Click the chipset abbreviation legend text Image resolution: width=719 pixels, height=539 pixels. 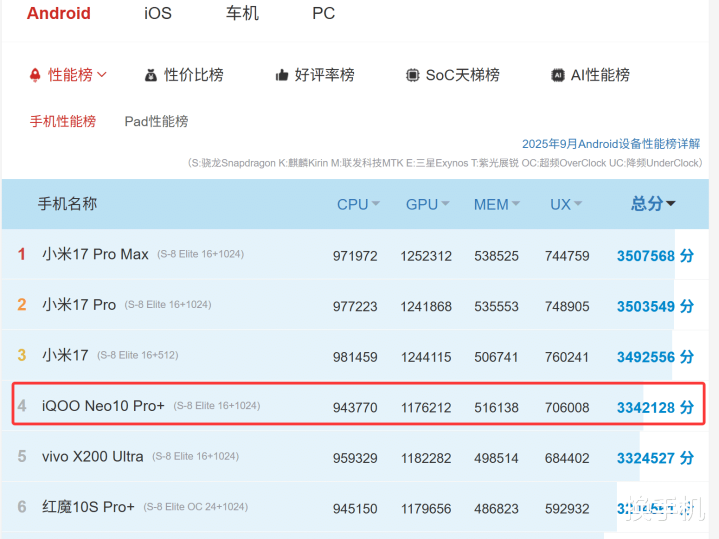445,163
